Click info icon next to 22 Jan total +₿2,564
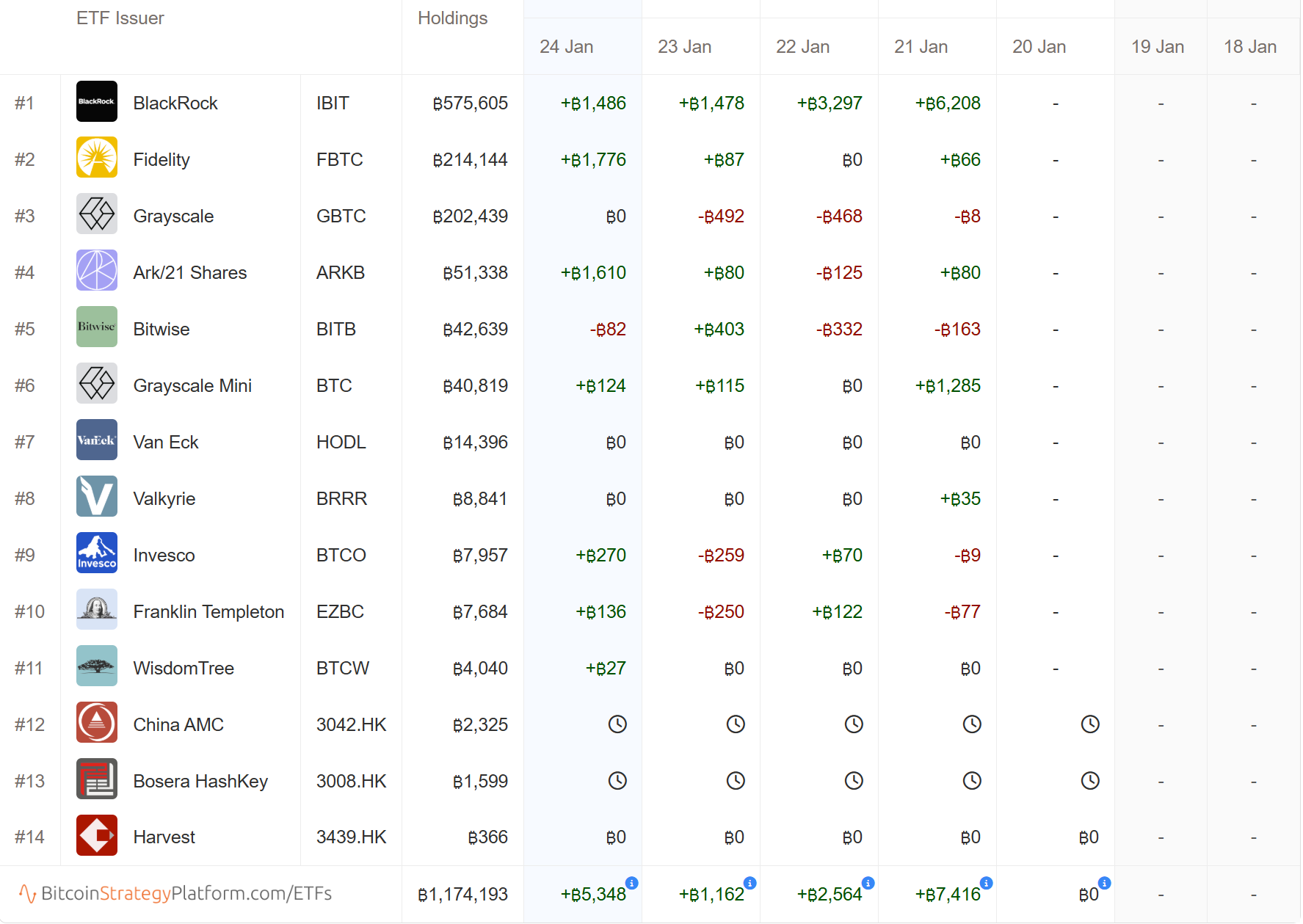The image size is (1303, 924). point(868,883)
